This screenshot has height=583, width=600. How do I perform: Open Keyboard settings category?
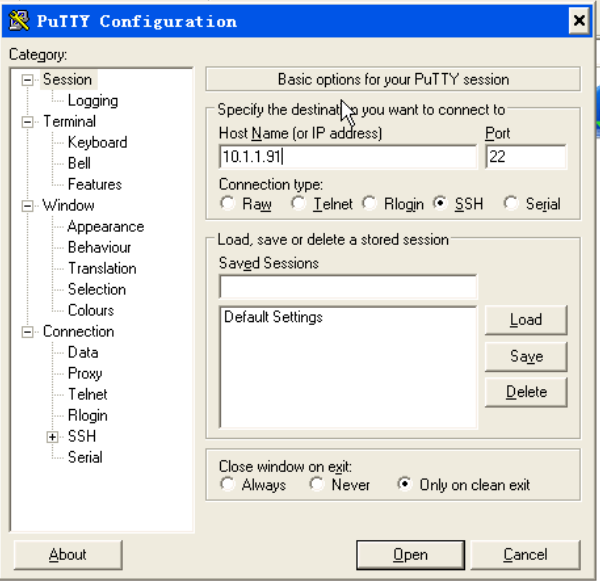97,143
